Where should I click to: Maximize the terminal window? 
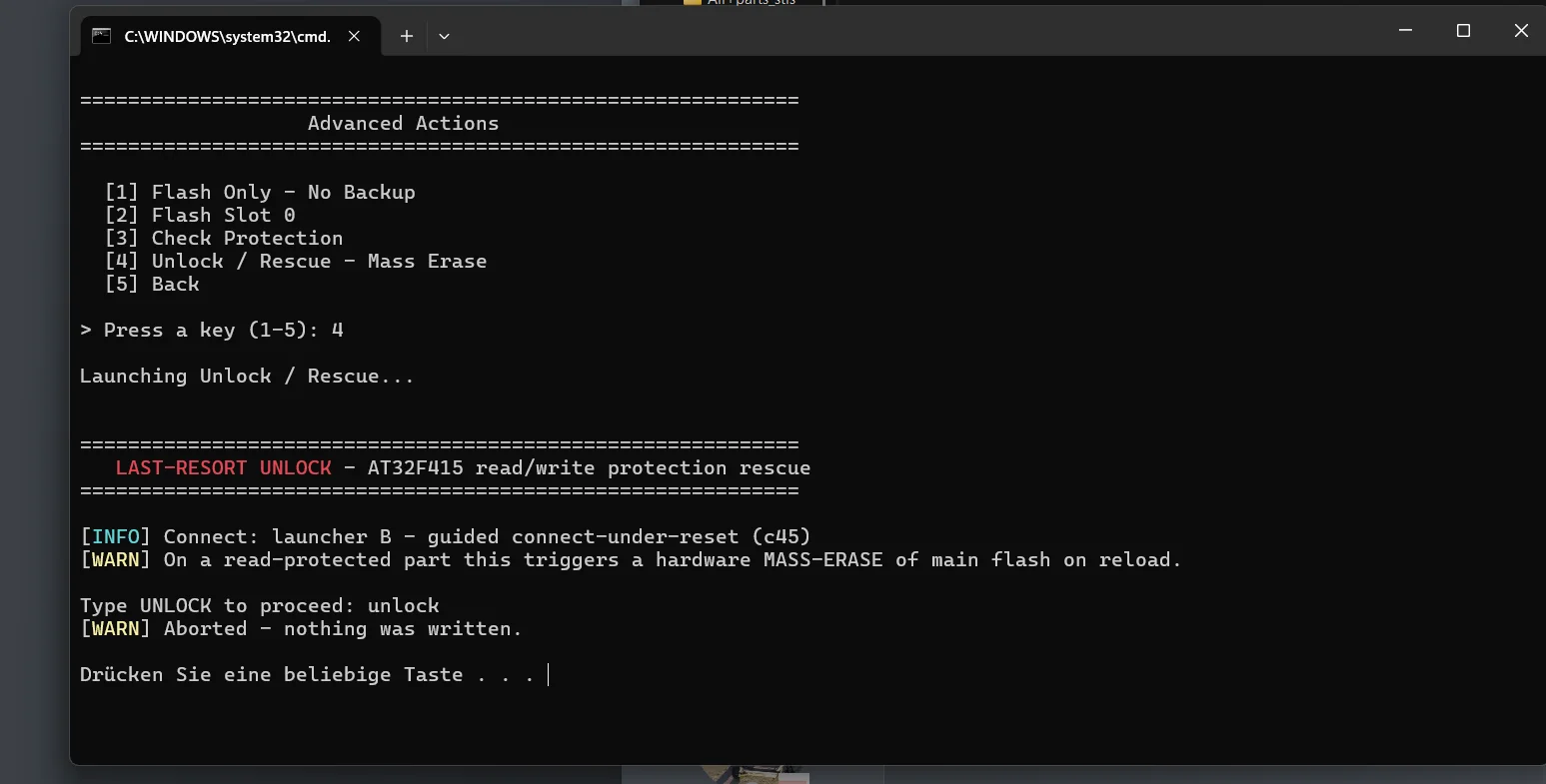(1463, 31)
